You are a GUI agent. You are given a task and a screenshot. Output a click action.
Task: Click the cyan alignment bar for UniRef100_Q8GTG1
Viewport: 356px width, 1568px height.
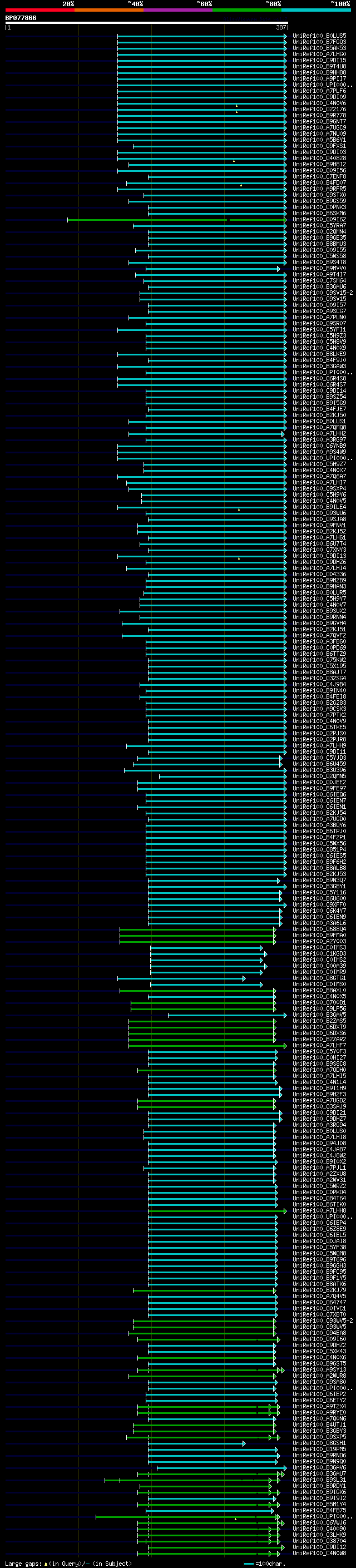tap(181, 979)
